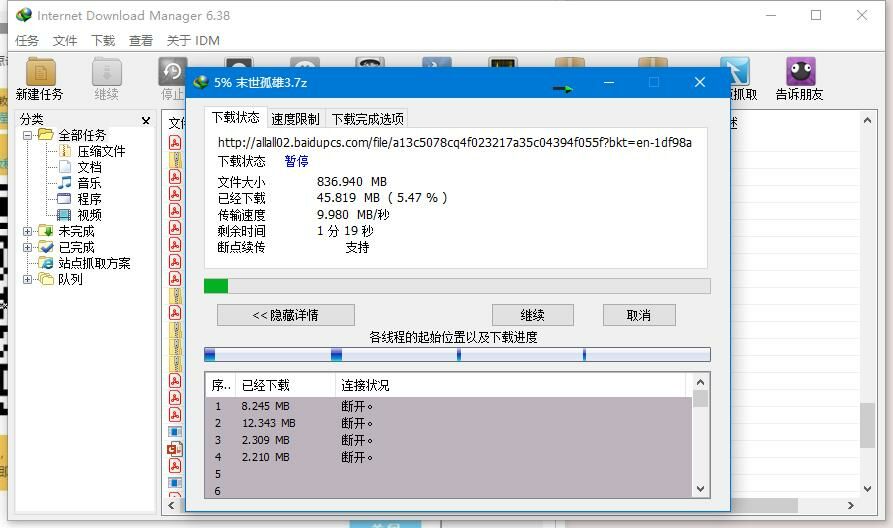Image resolution: width=893 pixels, height=528 pixels.
Task: Click the 告诉朋友 toolbar icon
Action: pos(799,79)
